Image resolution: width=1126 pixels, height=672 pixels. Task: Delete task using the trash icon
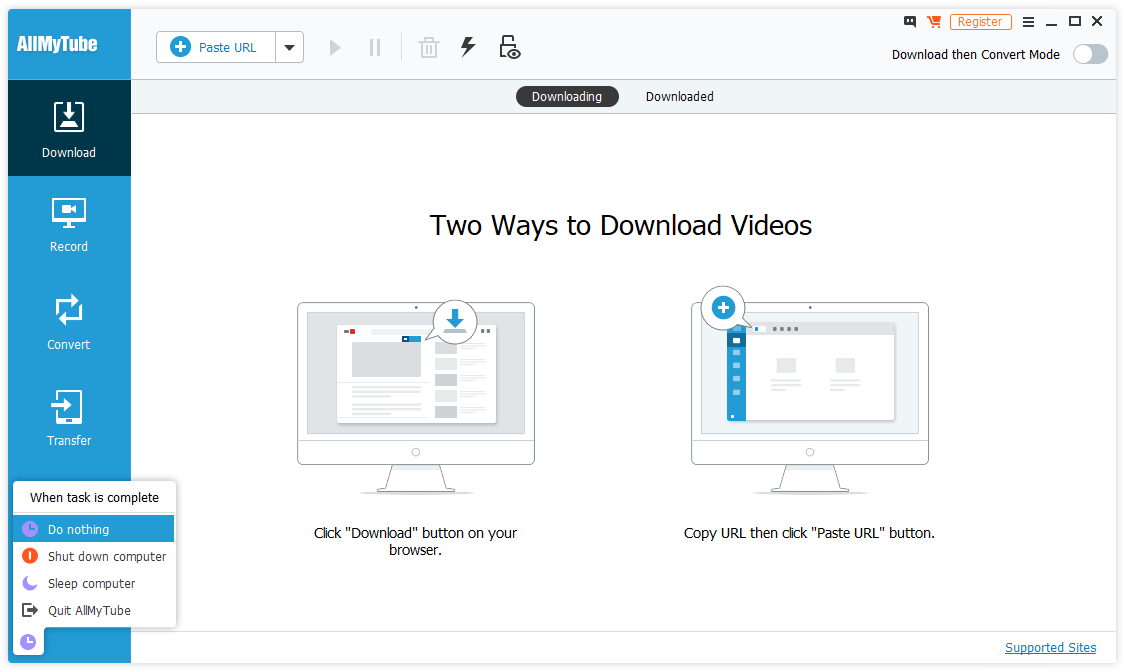(x=429, y=47)
